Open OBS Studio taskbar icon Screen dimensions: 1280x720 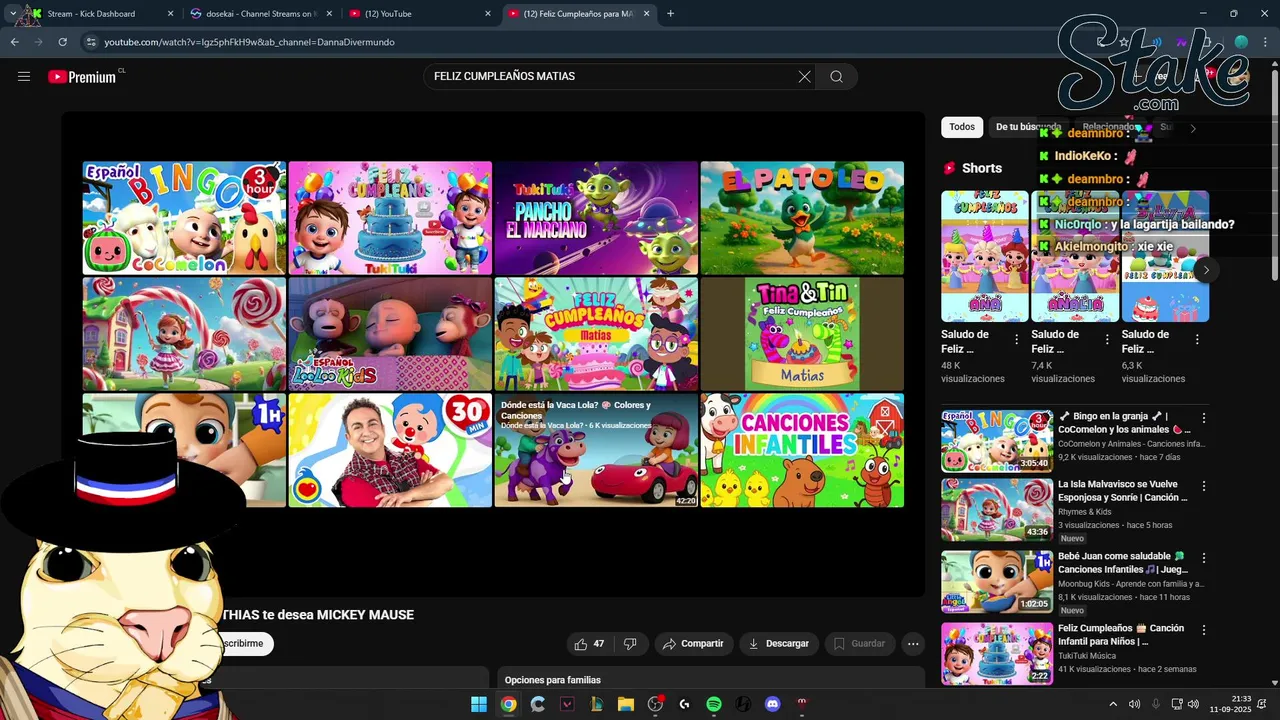[655, 704]
